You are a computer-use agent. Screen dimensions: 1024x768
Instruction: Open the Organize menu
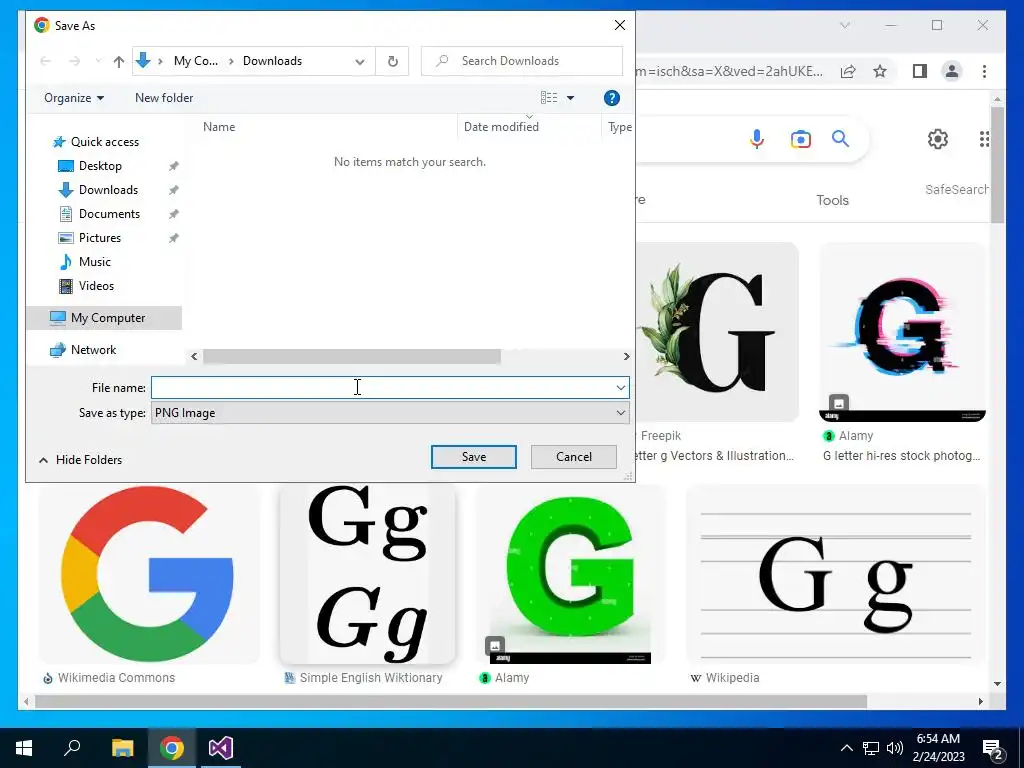tap(74, 98)
